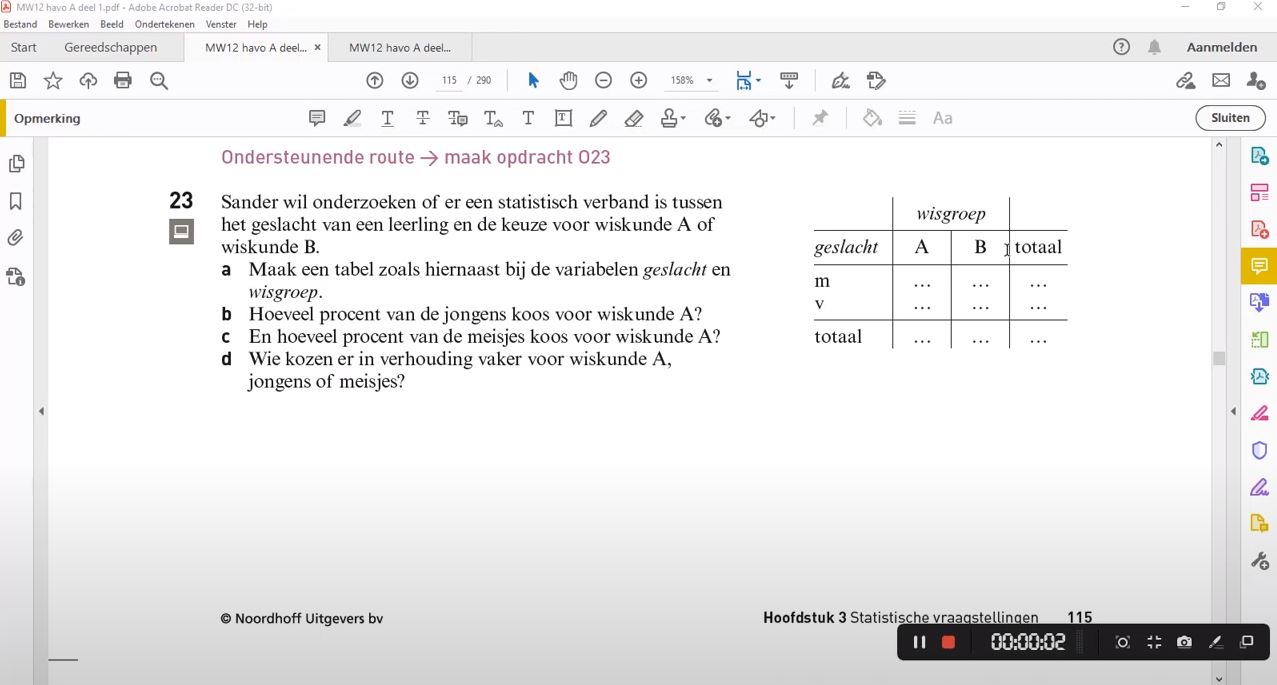Viewport: 1277px width, 685px height.
Task: Pause the screen recording
Action: pos(919,642)
